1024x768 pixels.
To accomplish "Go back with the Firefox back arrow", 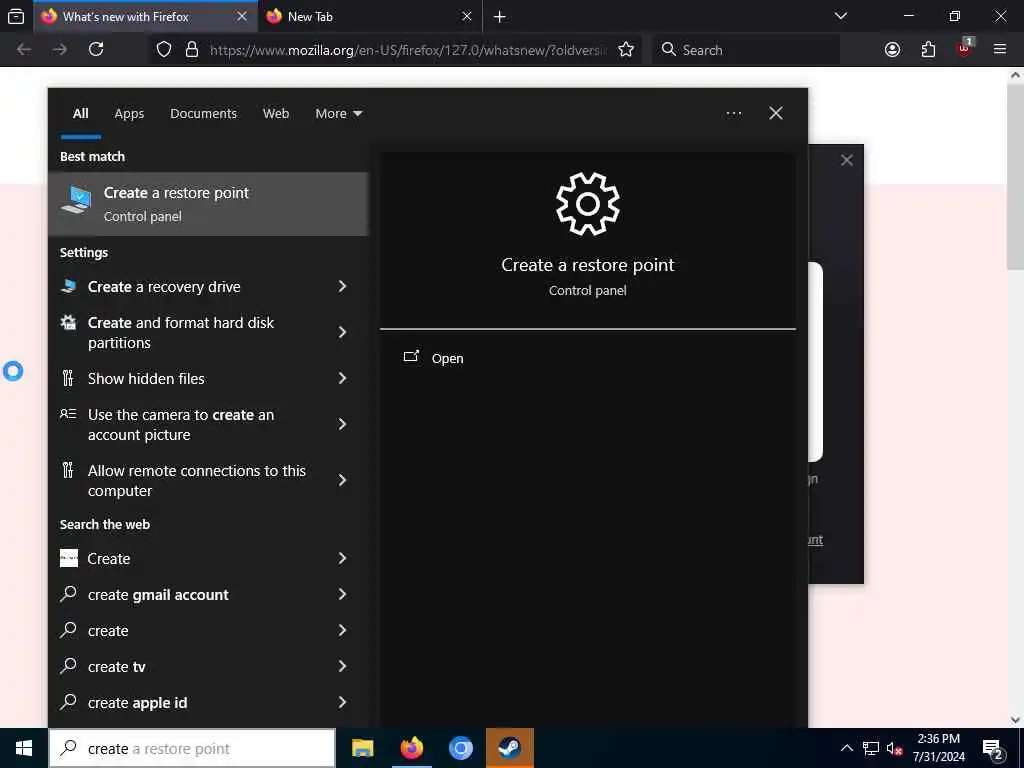I will pos(24,49).
